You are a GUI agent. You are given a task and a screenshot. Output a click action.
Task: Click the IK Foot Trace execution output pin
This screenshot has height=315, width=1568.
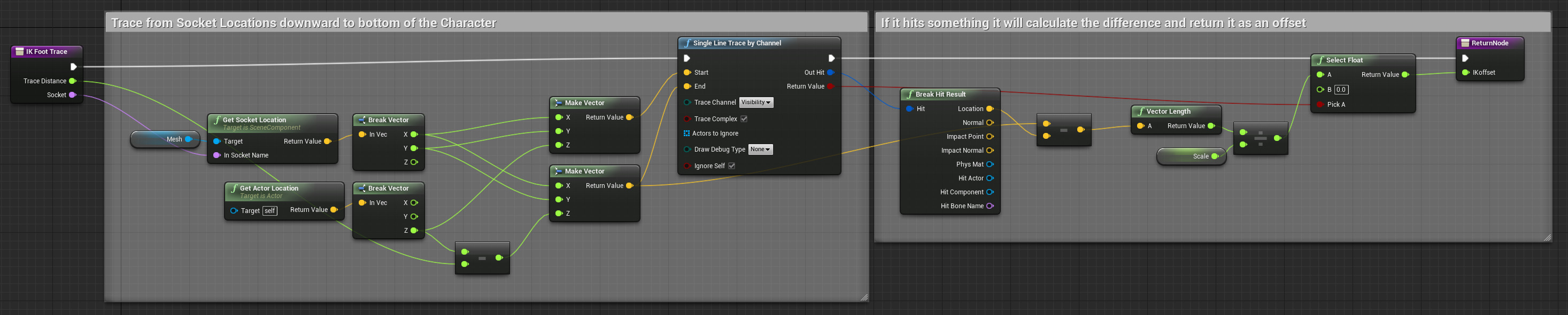[x=73, y=67]
